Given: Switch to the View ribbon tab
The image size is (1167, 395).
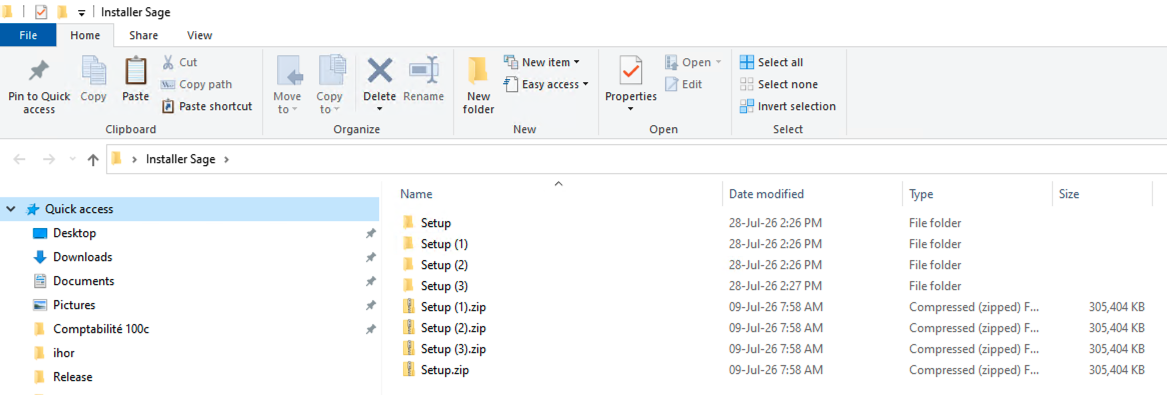Looking at the screenshot, I should coord(199,35).
